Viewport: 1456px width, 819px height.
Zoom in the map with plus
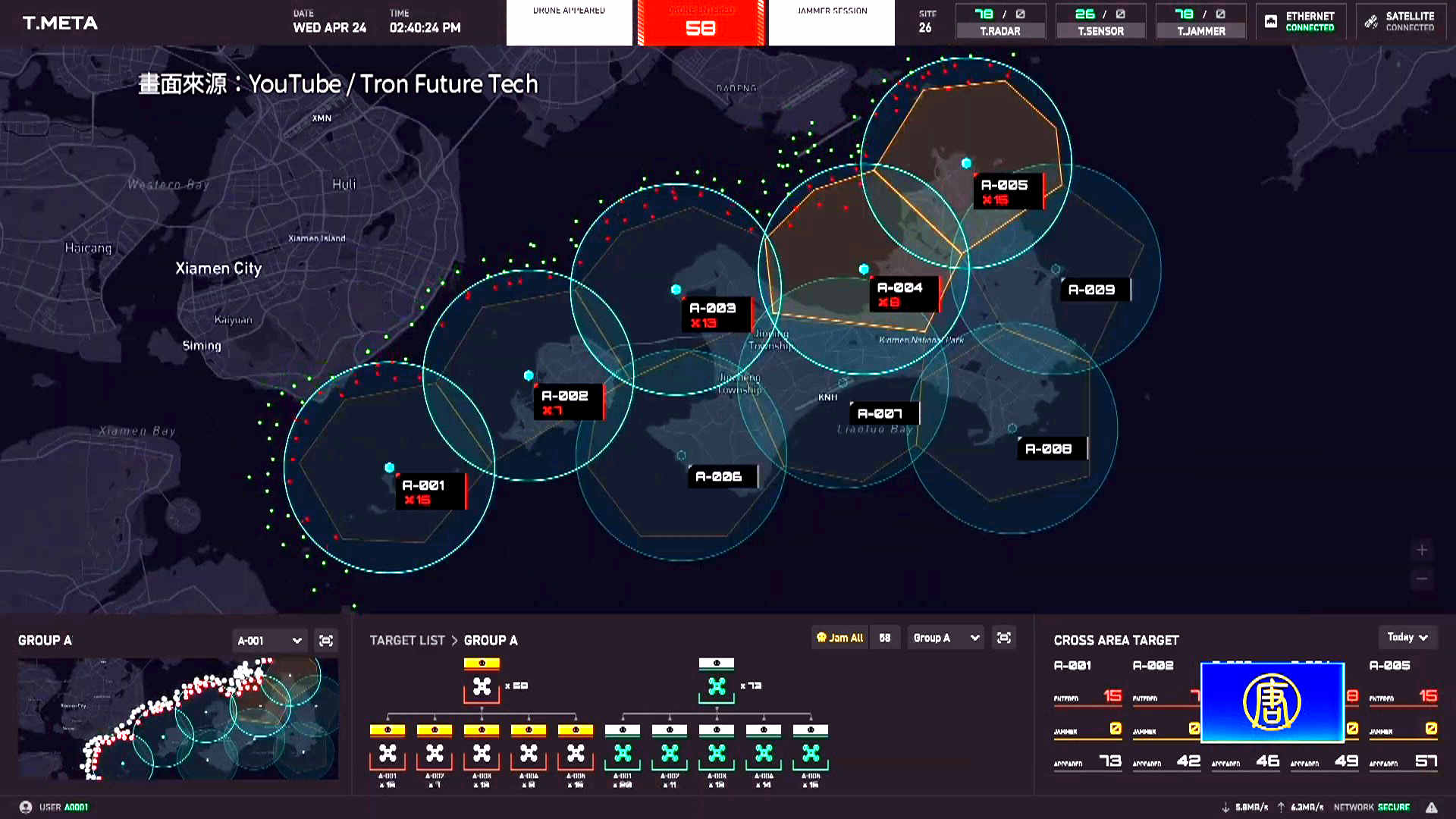click(1422, 550)
